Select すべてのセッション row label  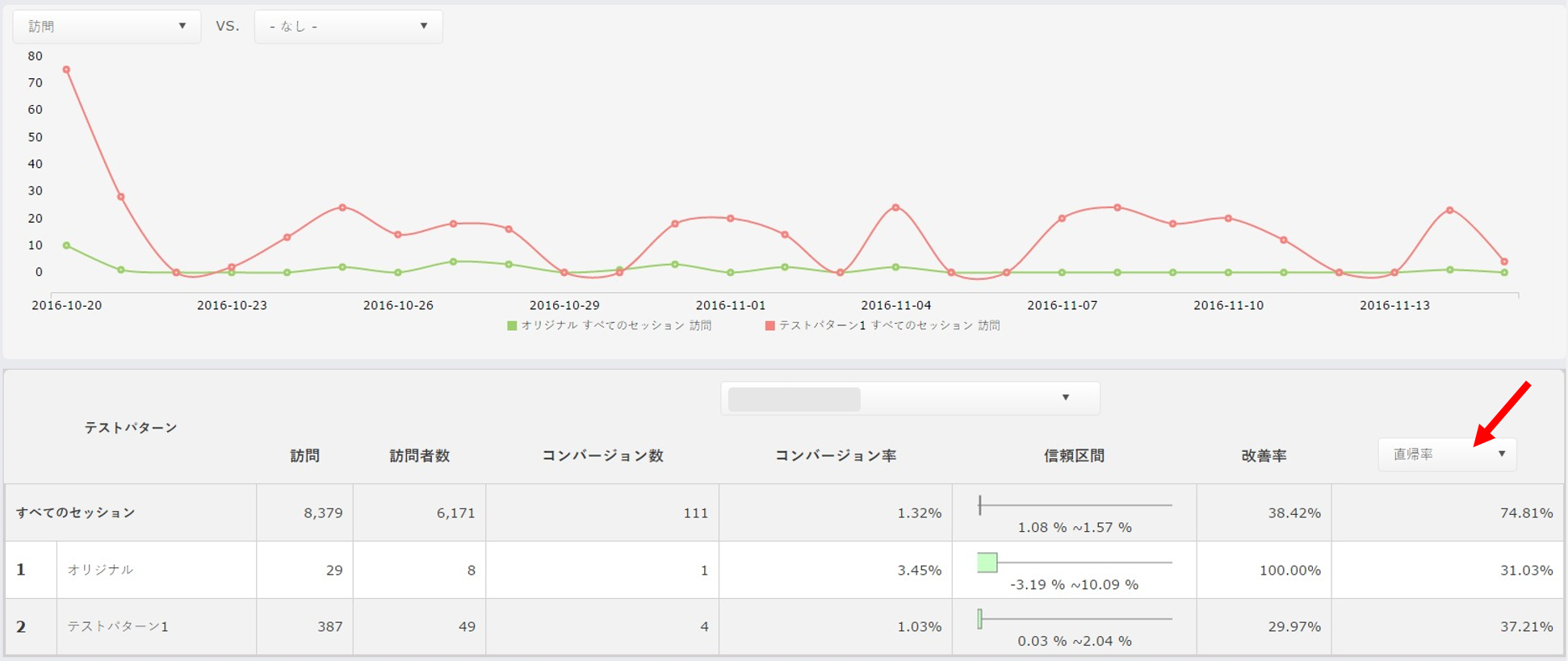pyautogui.click(x=76, y=512)
